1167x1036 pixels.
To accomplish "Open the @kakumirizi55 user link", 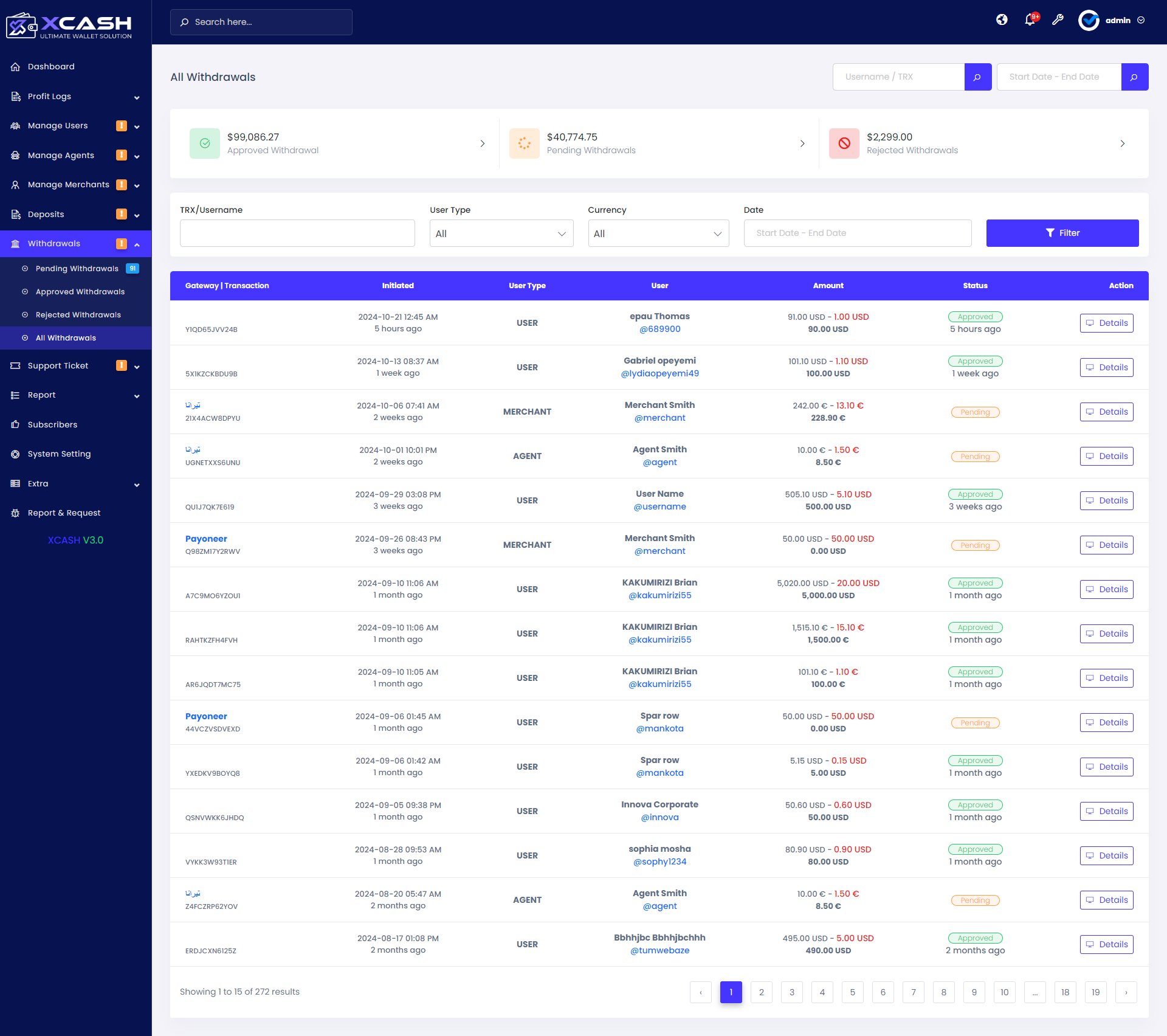I will [x=659, y=596].
